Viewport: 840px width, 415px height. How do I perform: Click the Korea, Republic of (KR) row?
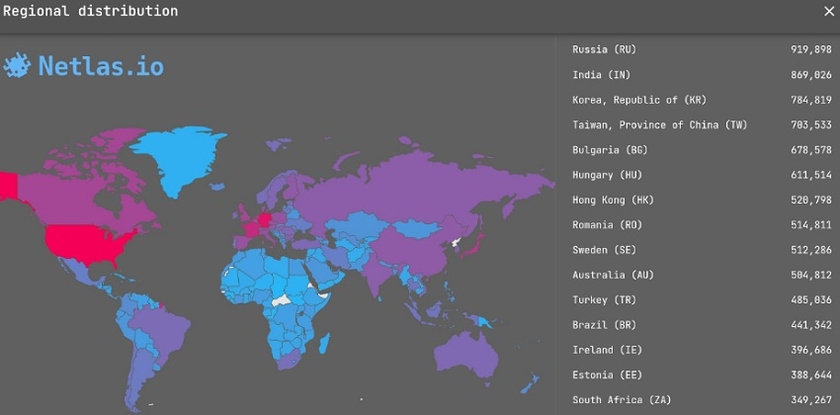click(640, 100)
